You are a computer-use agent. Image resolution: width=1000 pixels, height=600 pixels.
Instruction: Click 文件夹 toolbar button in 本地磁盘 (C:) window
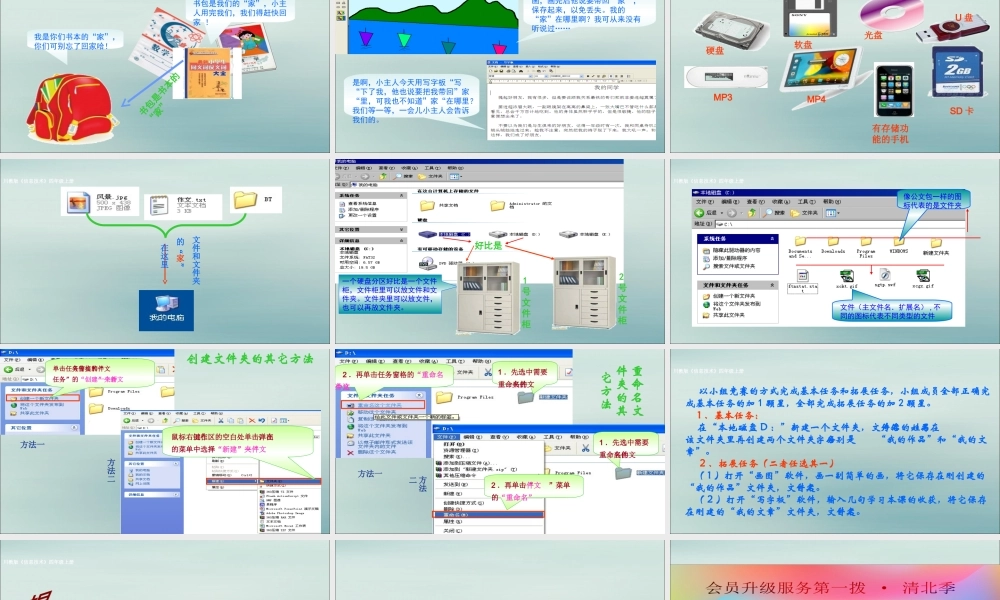point(804,213)
